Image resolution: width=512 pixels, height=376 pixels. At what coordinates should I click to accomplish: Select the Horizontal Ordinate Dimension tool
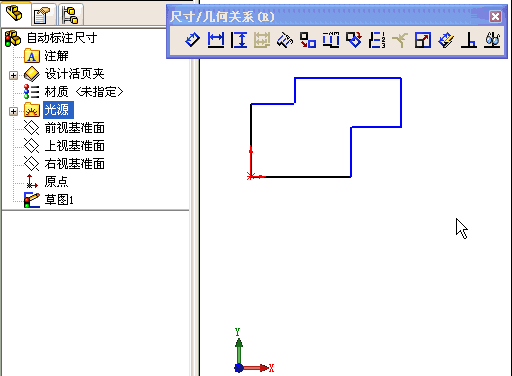click(331, 40)
